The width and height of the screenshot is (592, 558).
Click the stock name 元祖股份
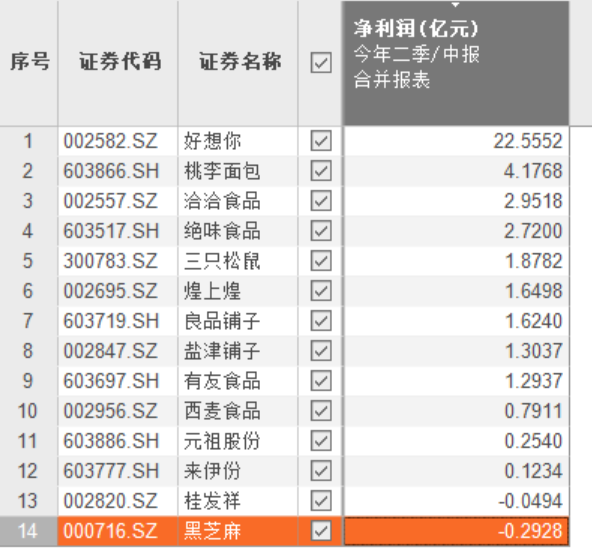coord(222,441)
